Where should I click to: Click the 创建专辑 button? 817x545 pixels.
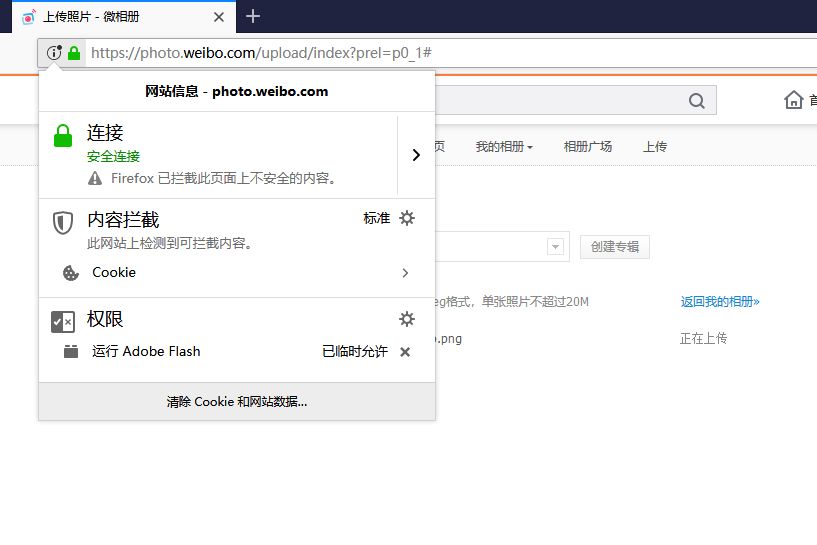(x=615, y=246)
